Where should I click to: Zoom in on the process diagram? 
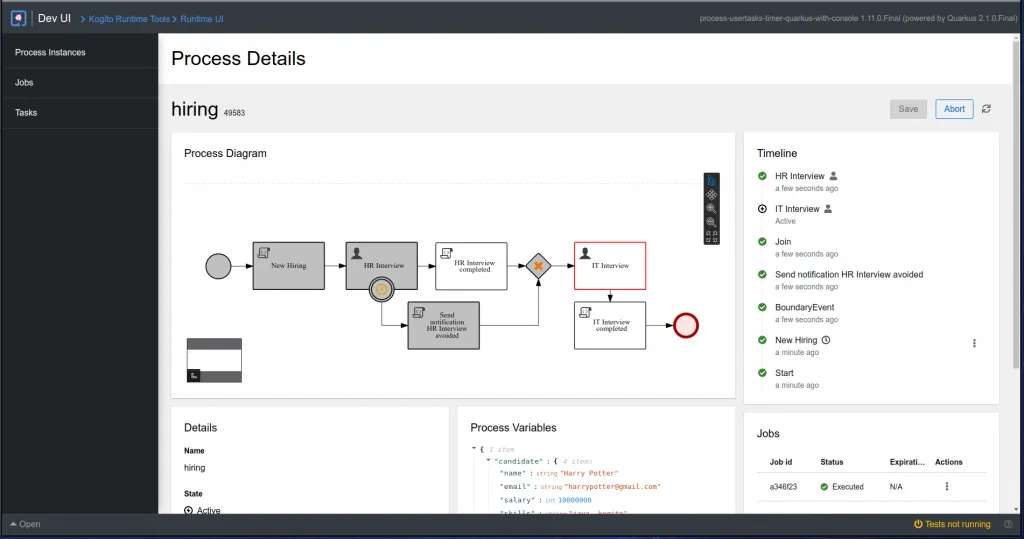coord(711,208)
